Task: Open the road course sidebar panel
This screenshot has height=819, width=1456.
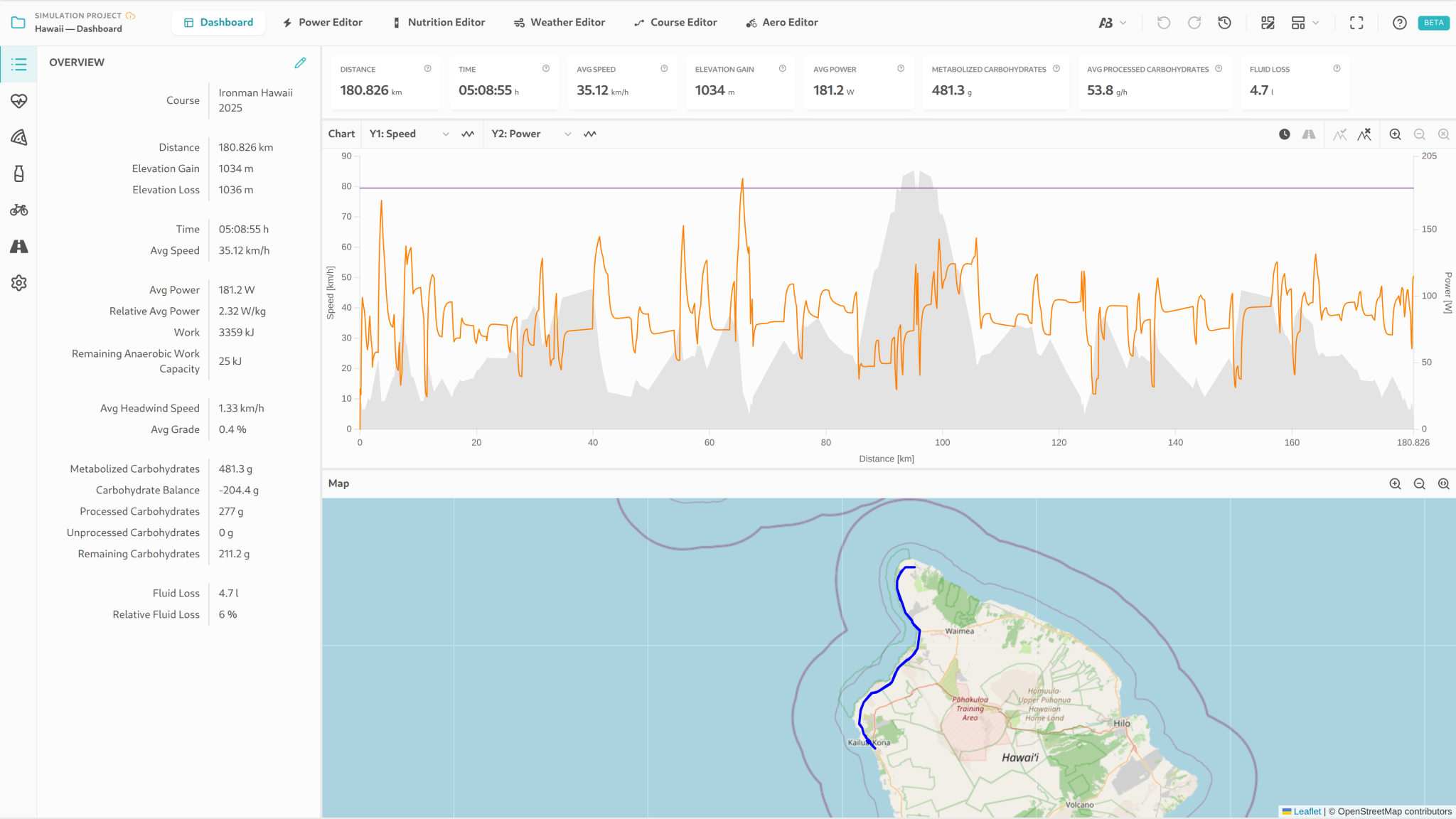Action: (x=19, y=246)
